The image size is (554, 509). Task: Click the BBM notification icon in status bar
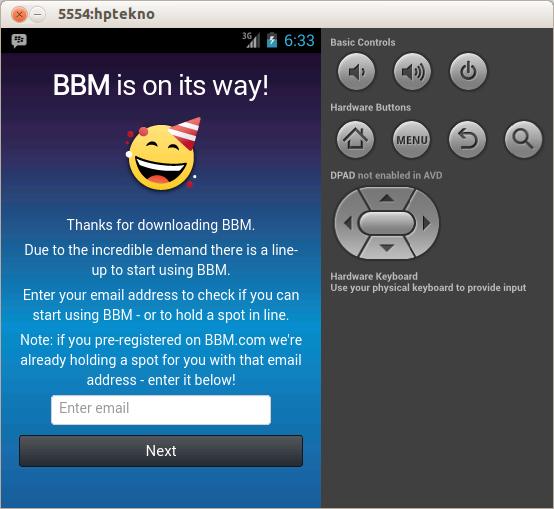click(19, 41)
